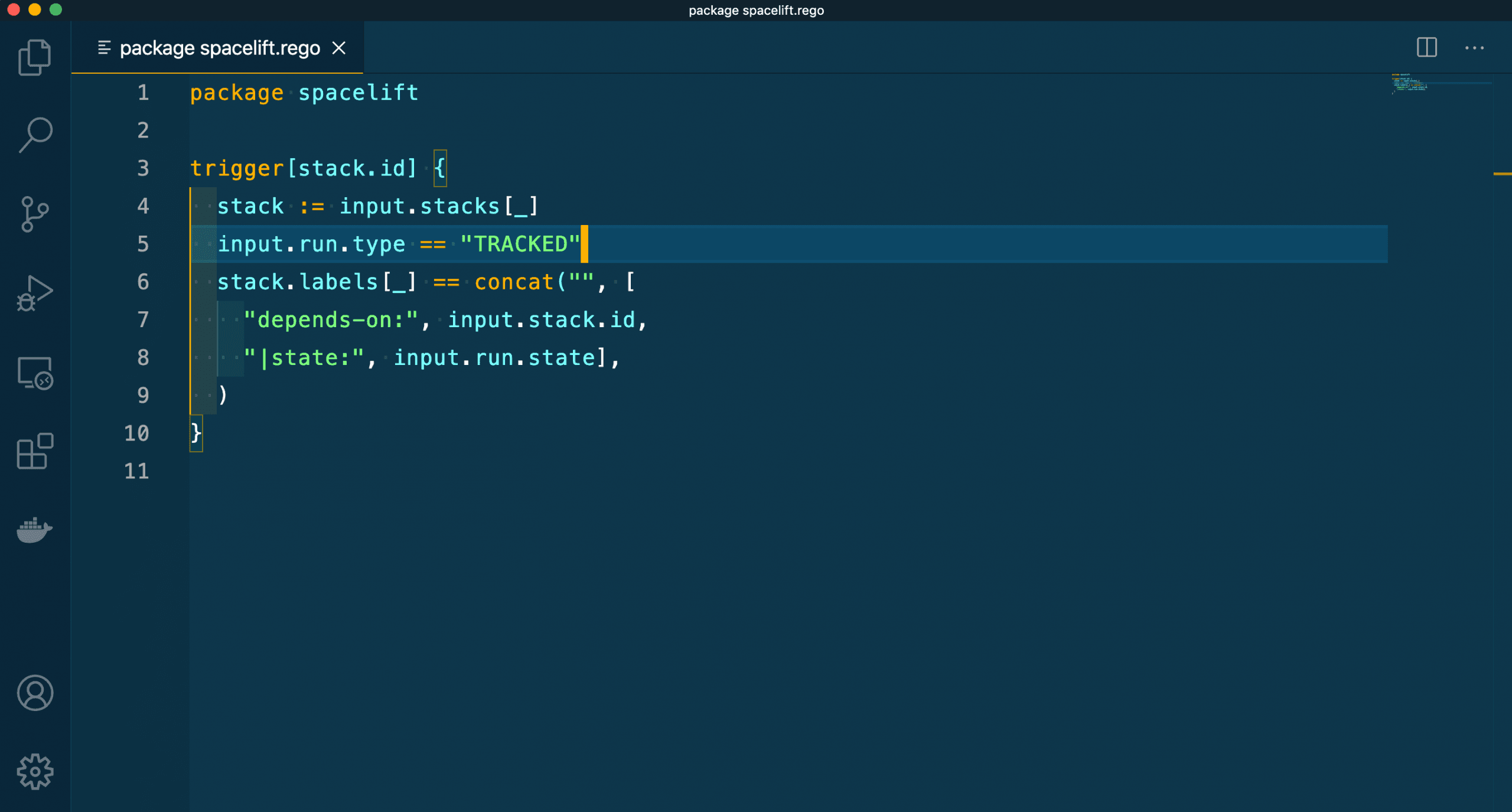Click the closing parenthesis on line 9
This screenshot has width=1512, height=812.
(223, 395)
